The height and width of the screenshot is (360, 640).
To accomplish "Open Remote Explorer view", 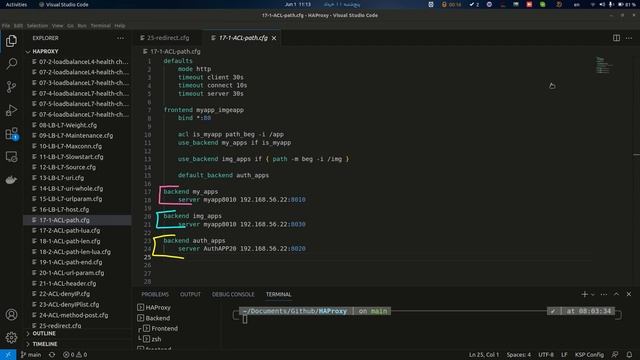I will click(x=11, y=157).
